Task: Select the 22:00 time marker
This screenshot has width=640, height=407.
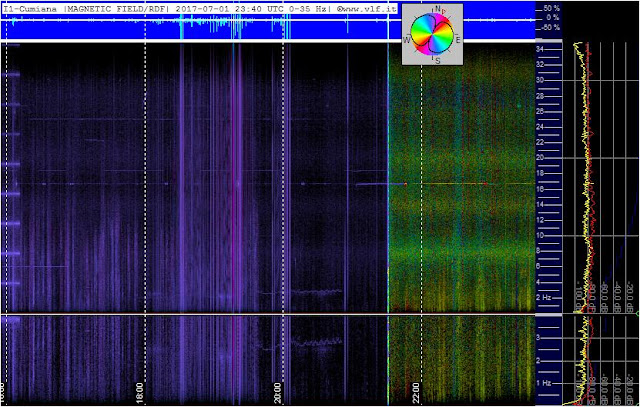Action: [416, 393]
